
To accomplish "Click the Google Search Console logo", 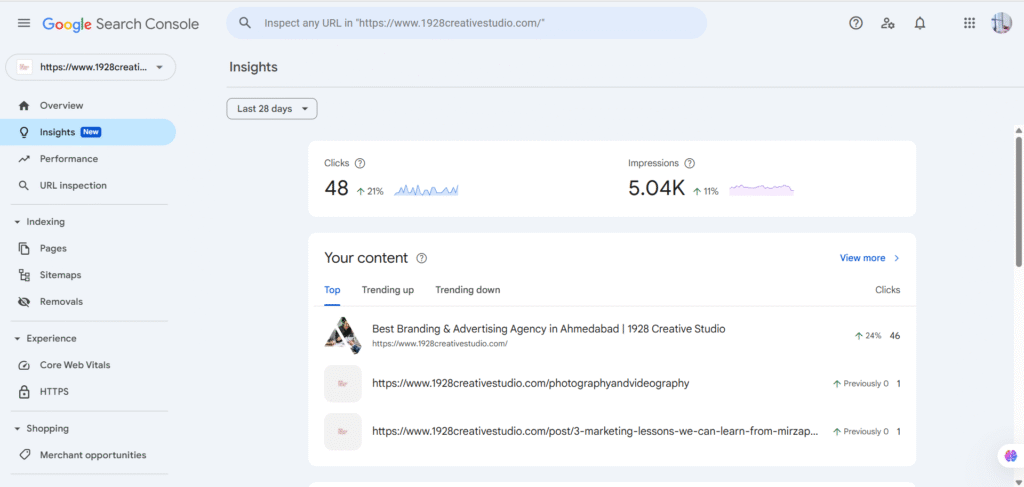I will (121, 24).
